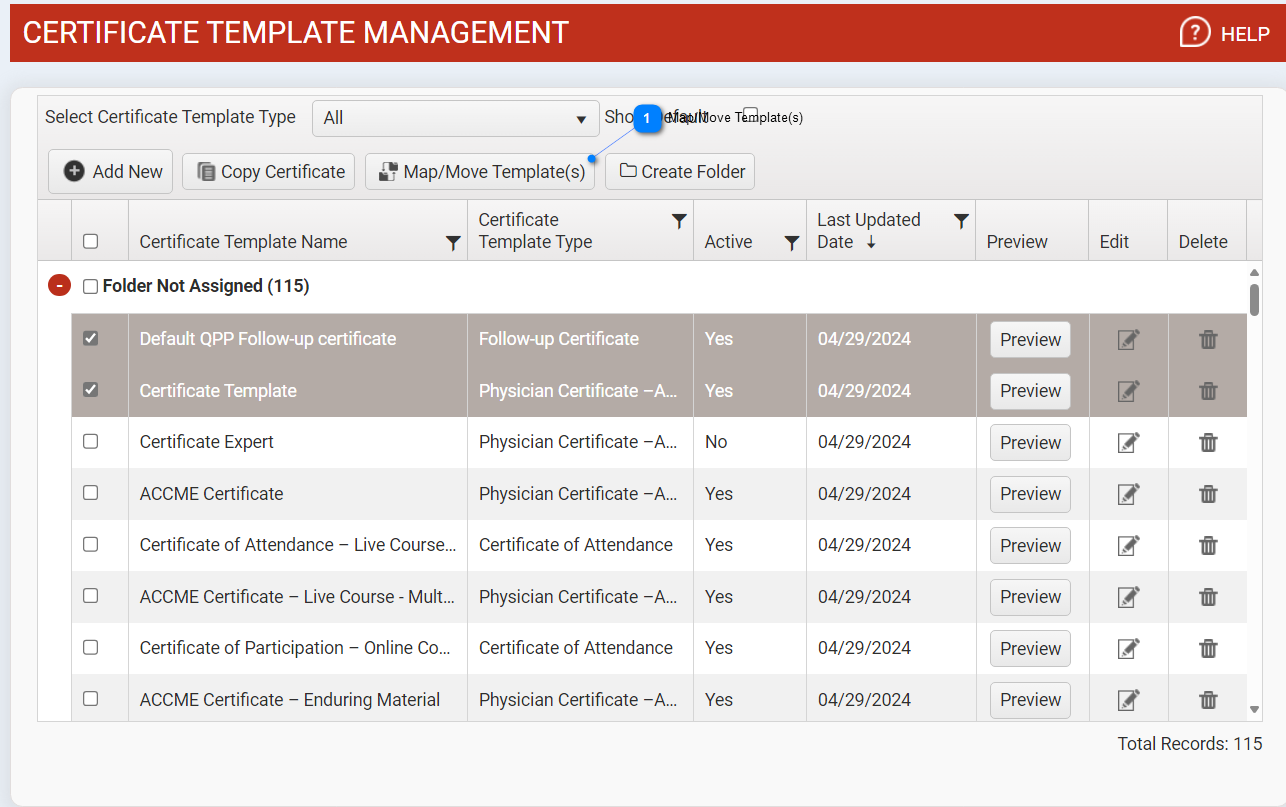
Task: Edit ACCME Certificate – Enduring Material row
Action: coord(1128,700)
